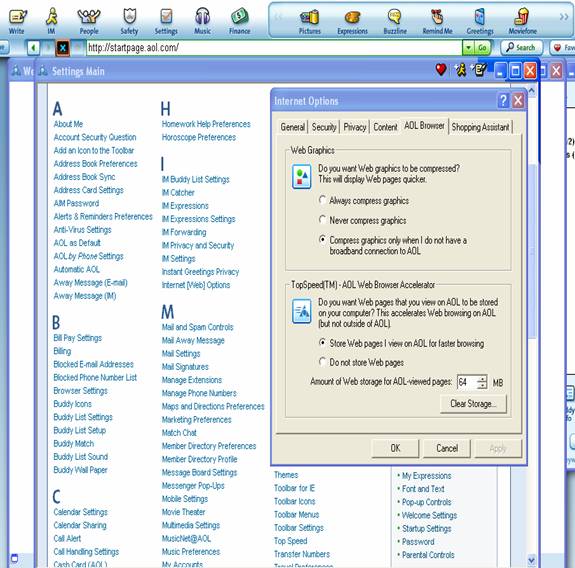Open the Buddy List Sound link
Image resolution: width=575 pixels, height=568 pixels.
click(81, 457)
